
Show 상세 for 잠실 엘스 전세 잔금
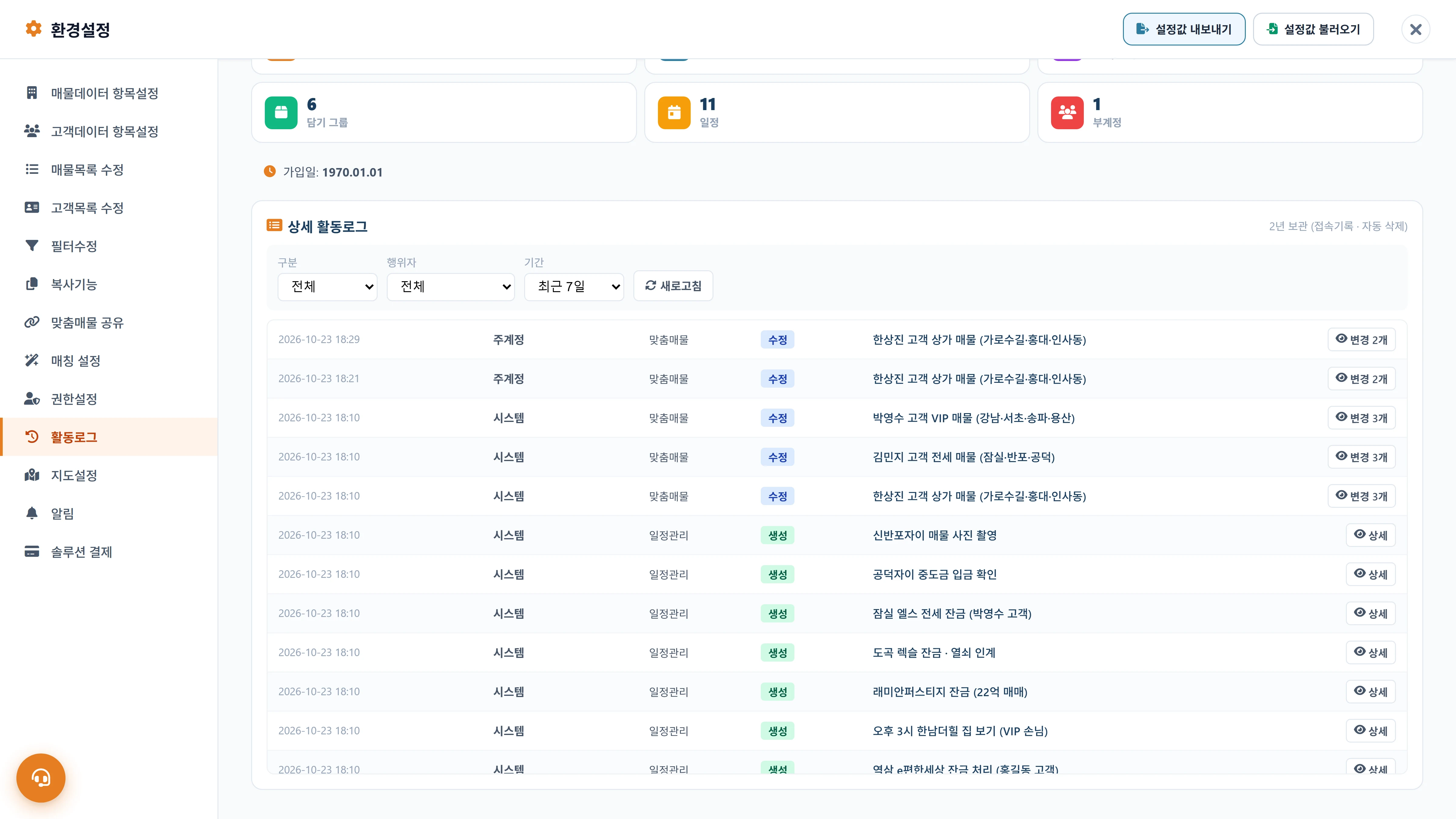[x=1370, y=613]
